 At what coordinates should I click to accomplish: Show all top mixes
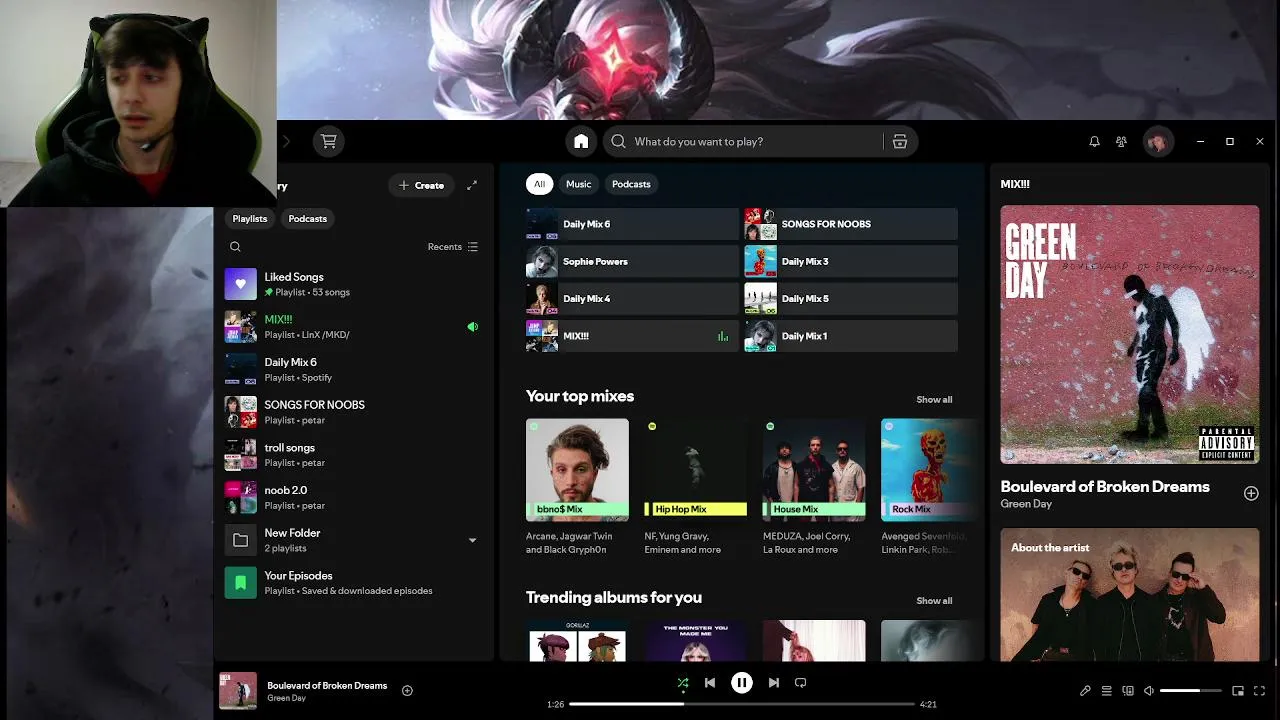click(934, 400)
